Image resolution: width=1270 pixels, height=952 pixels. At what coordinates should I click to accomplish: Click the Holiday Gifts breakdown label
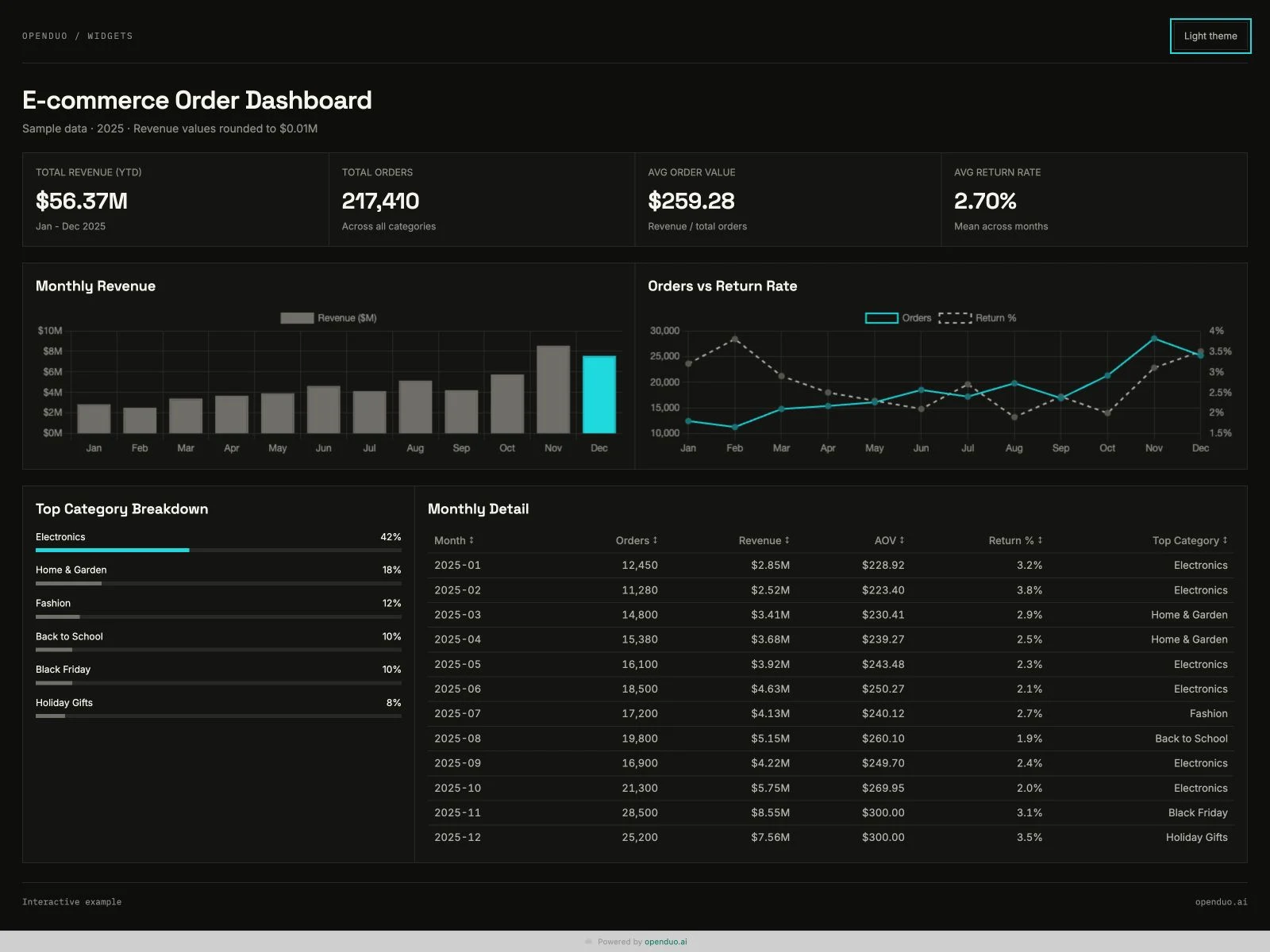(64, 703)
